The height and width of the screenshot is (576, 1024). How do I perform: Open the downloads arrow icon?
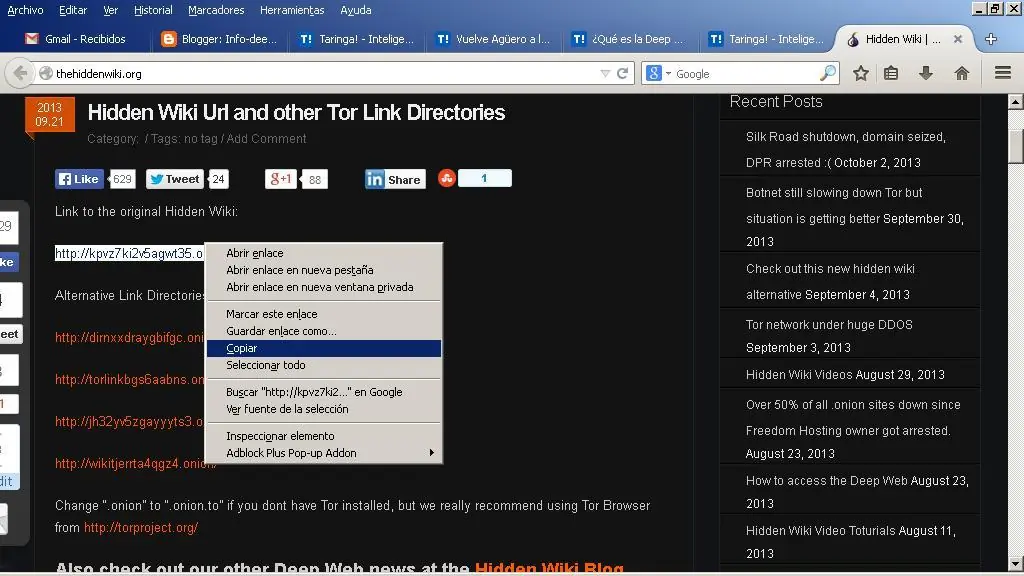pyautogui.click(x=925, y=73)
